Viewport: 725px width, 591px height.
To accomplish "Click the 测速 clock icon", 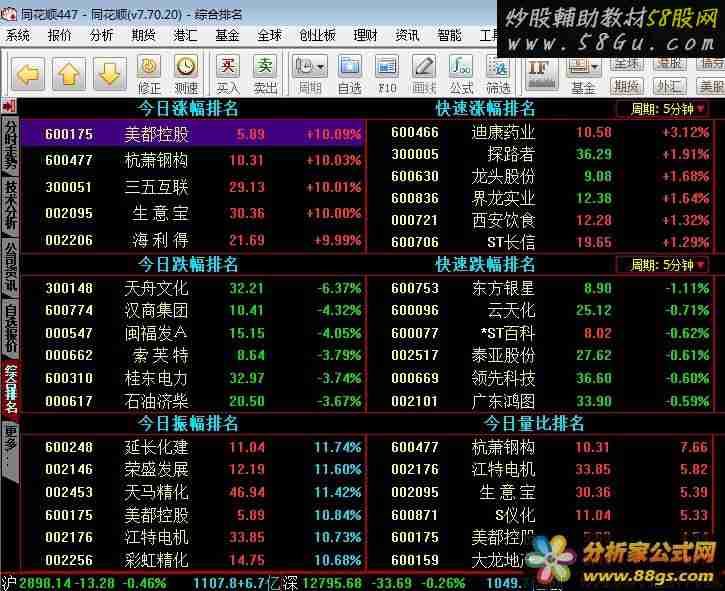I will (186, 74).
